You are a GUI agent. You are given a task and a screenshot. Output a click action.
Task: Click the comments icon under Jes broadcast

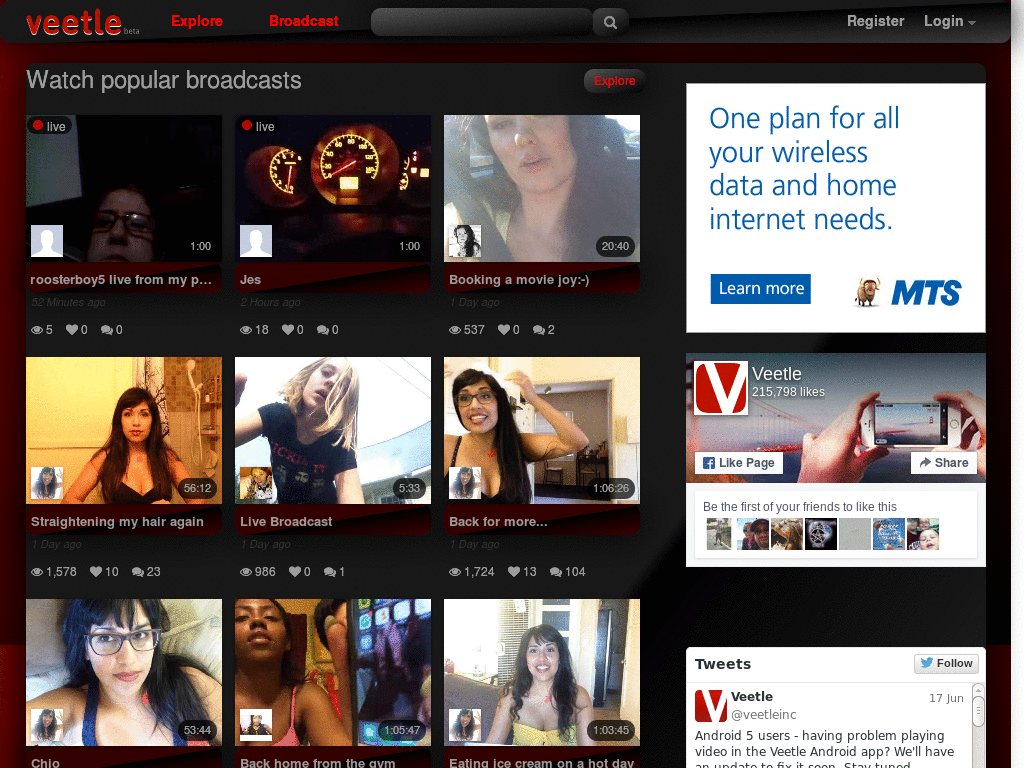tap(323, 330)
